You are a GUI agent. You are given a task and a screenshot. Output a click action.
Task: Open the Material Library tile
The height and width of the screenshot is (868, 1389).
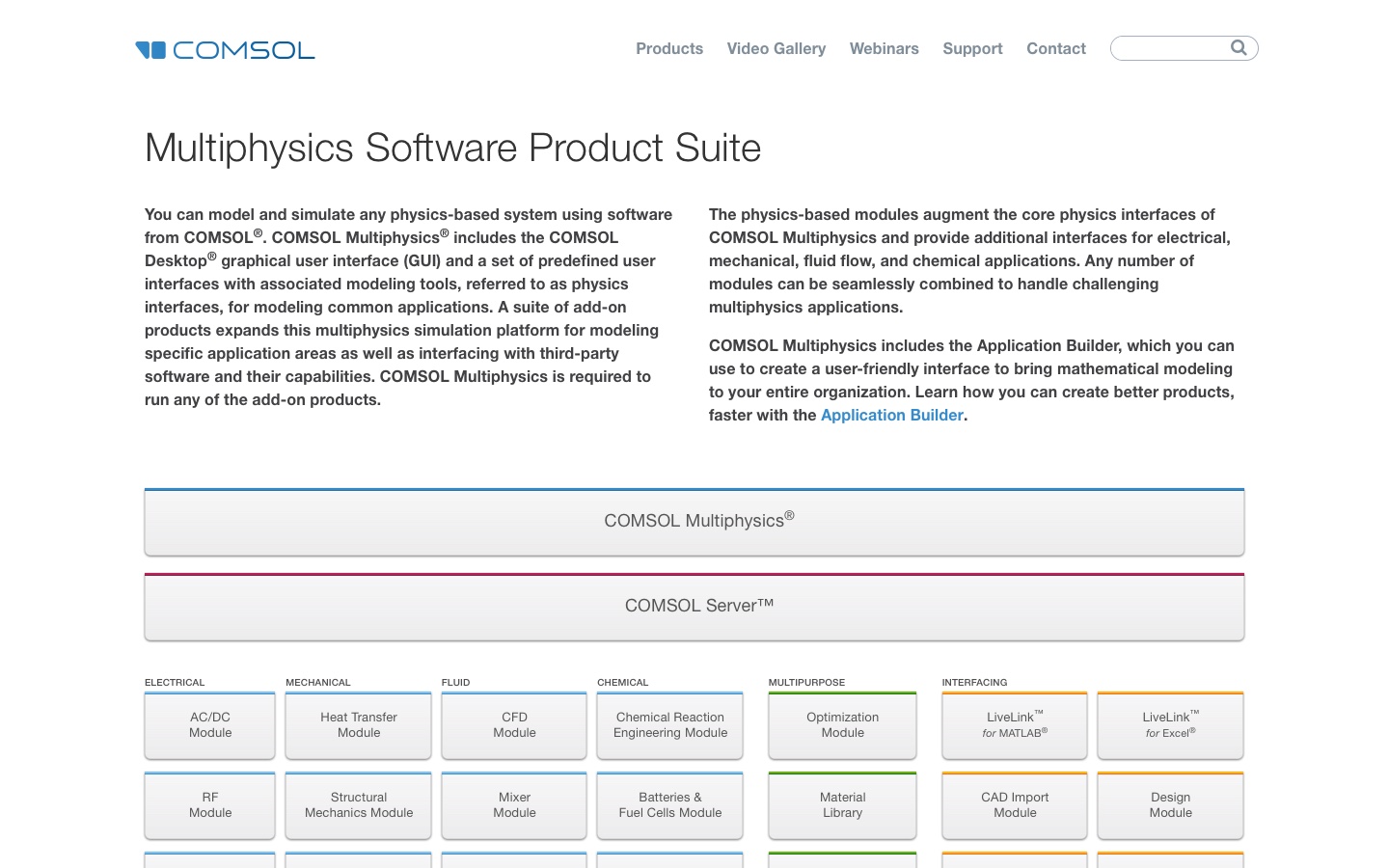coord(843,805)
